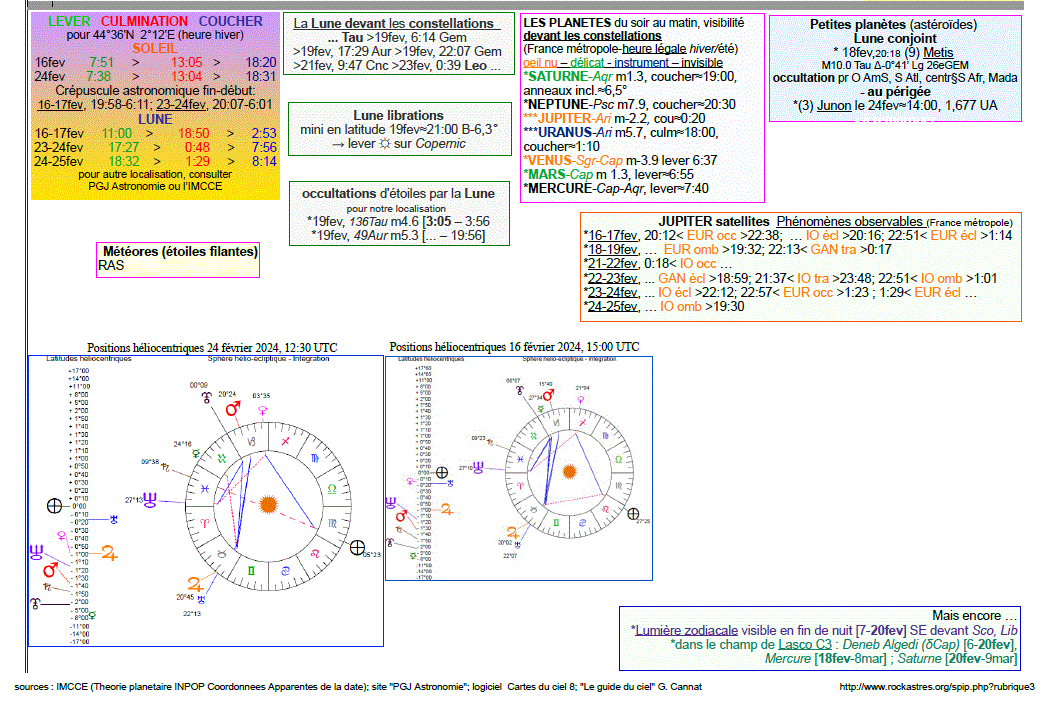Click Libra sign in 16 février zodiac ring
The image size is (1054, 703).
click(618, 460)
